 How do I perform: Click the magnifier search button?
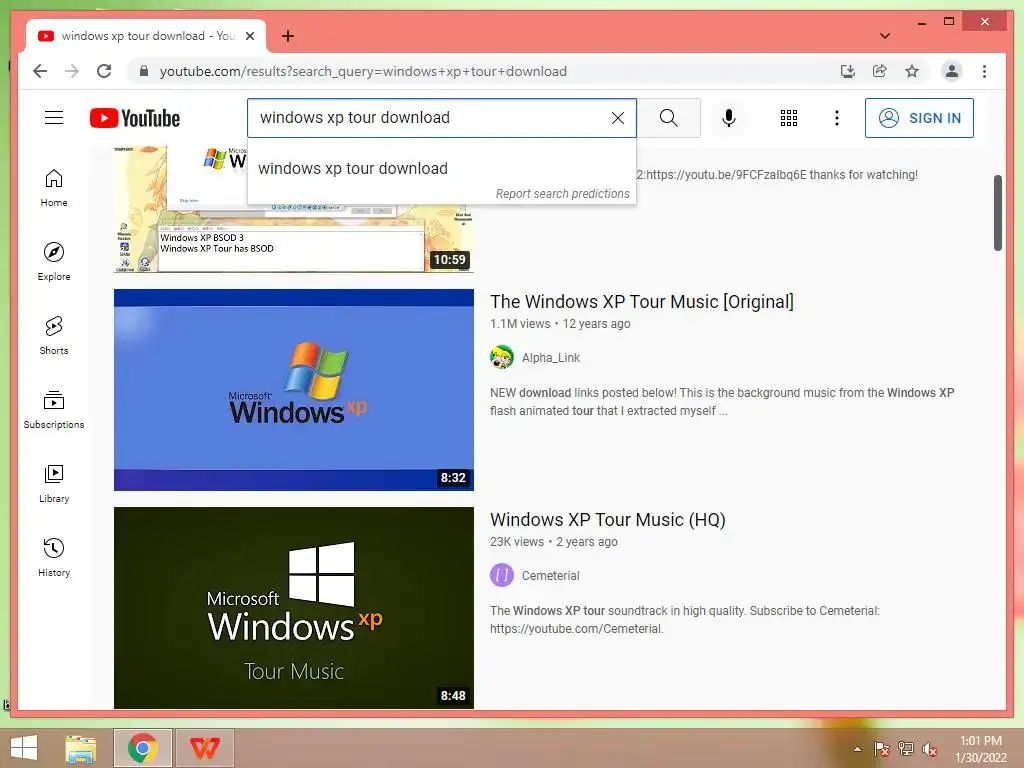[x=668, y=118]
